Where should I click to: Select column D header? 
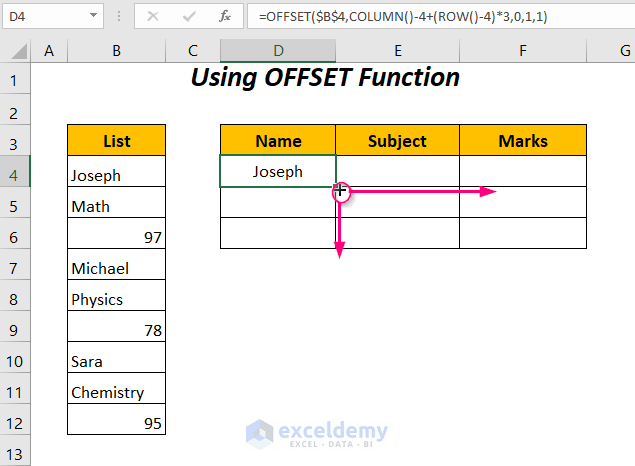click(x=278, y=51)
